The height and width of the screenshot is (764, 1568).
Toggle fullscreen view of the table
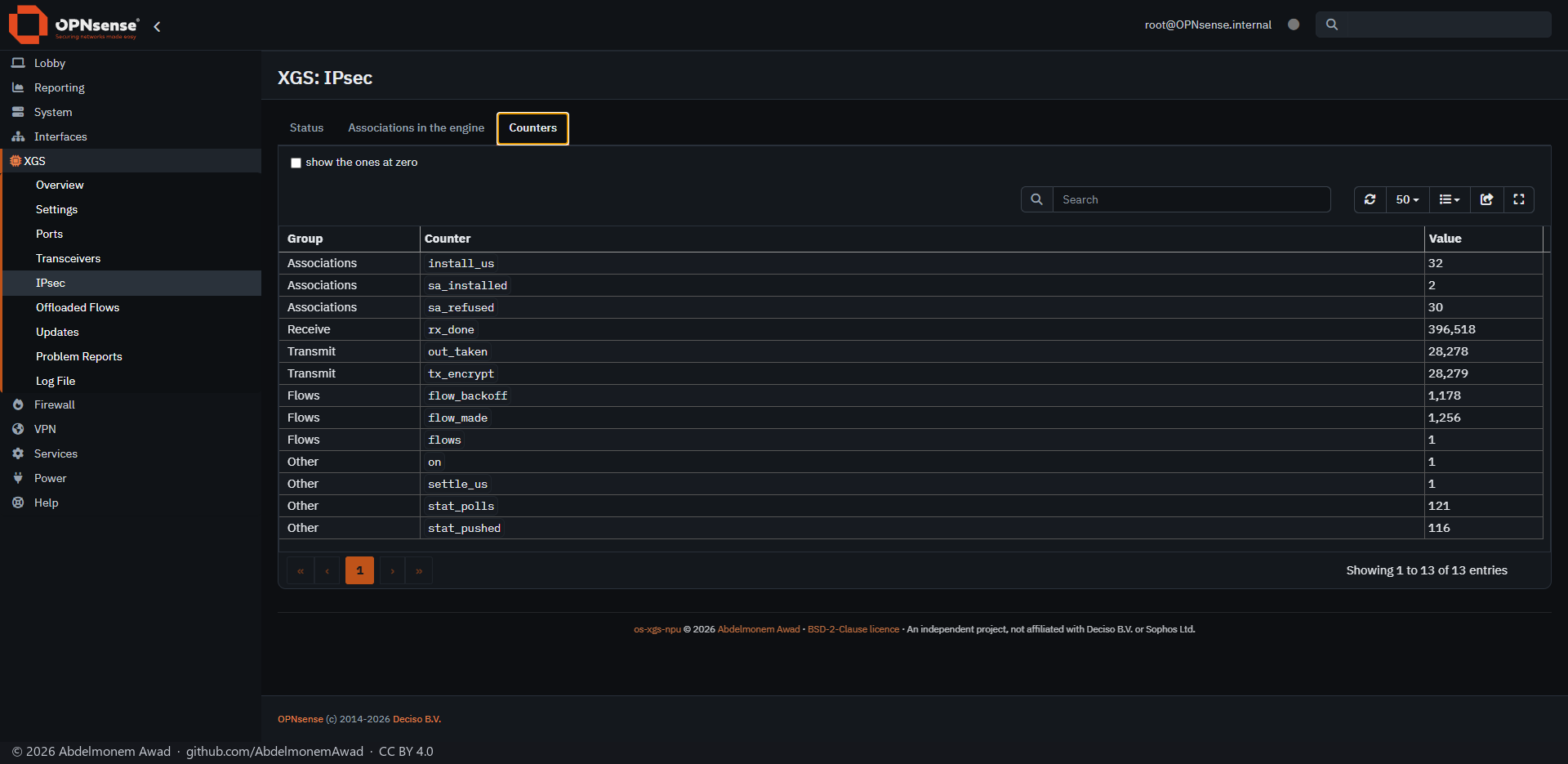(x=1519, y=199)
